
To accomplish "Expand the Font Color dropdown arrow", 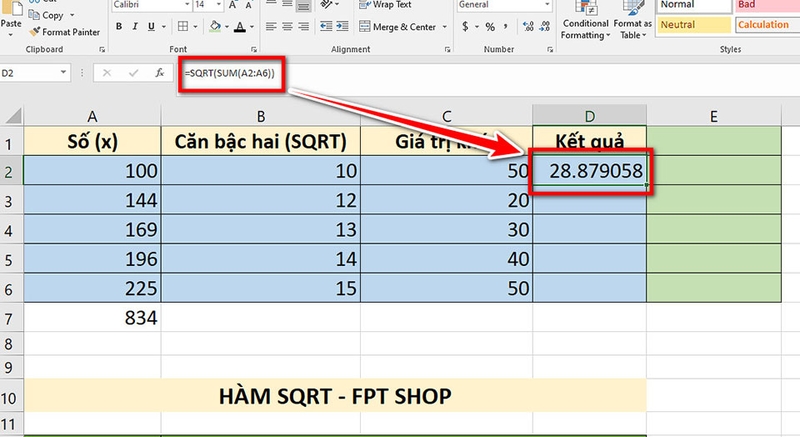I will (x=252, y=27).
